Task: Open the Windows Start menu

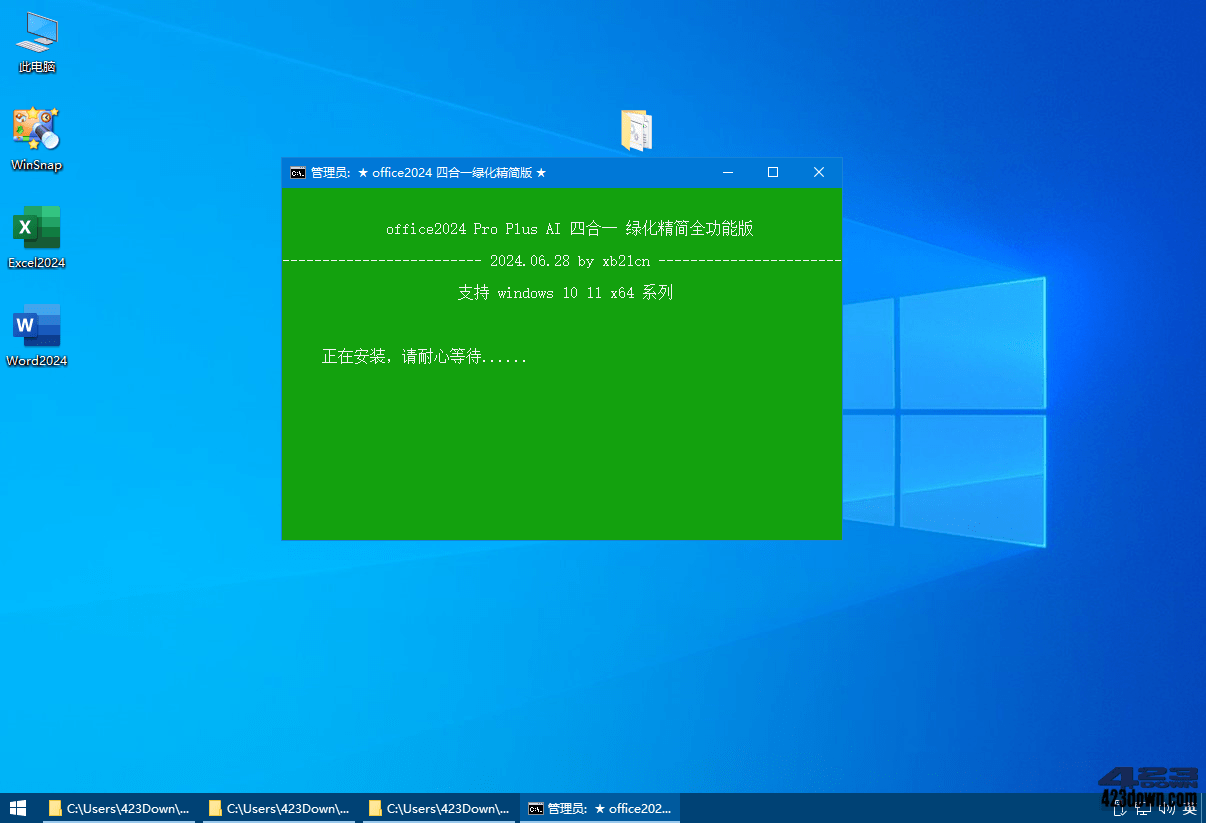Action: coord(17,808)
